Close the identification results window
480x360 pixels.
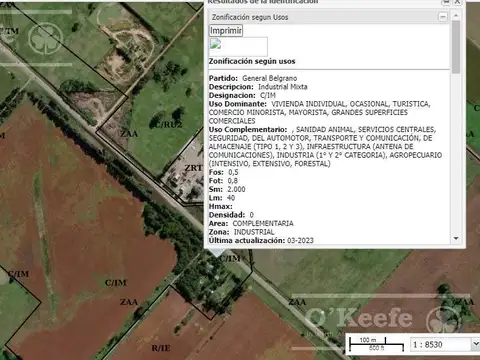pos(458,2)
